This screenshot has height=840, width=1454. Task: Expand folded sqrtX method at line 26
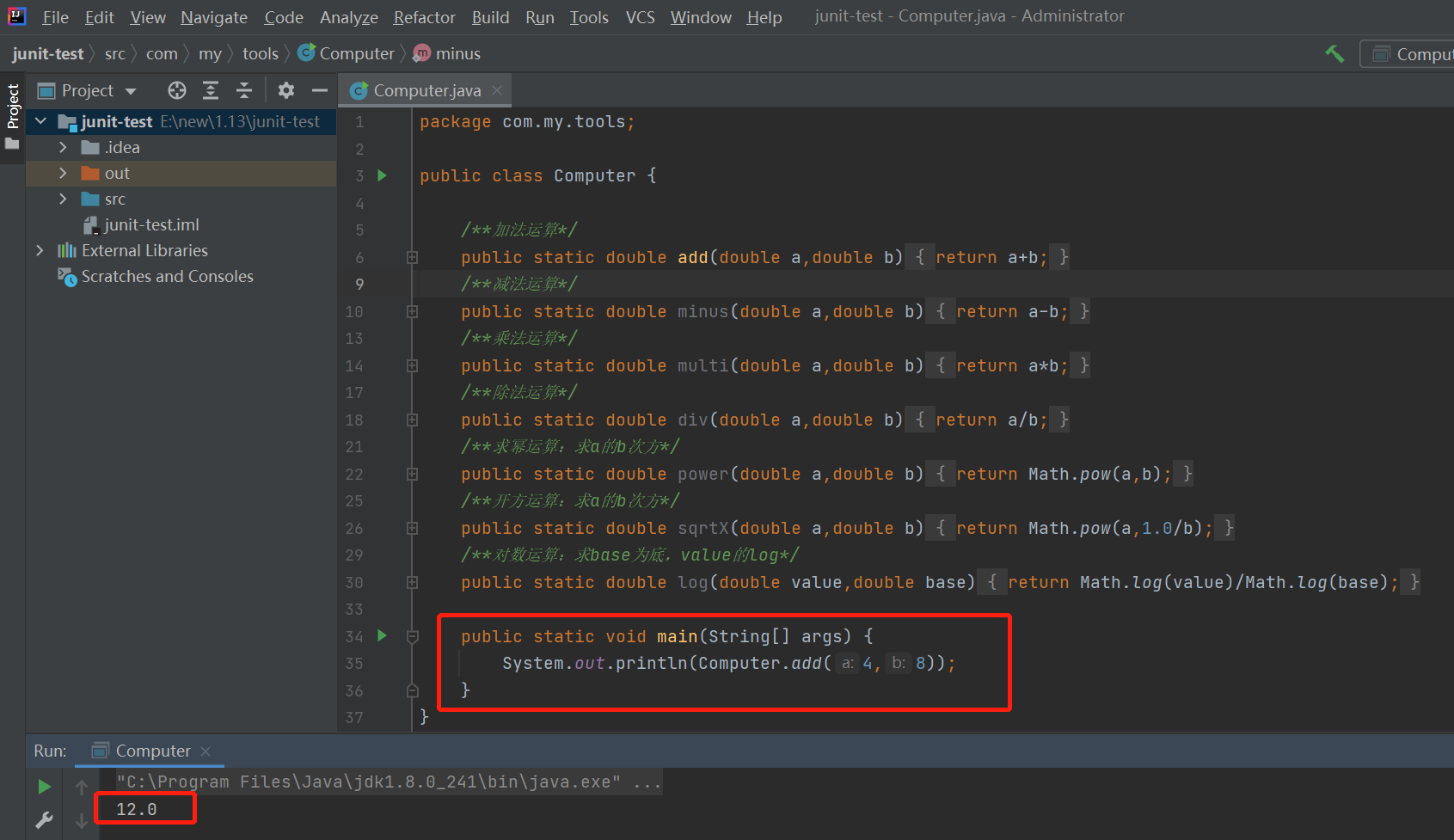click(x=413, y=528)
